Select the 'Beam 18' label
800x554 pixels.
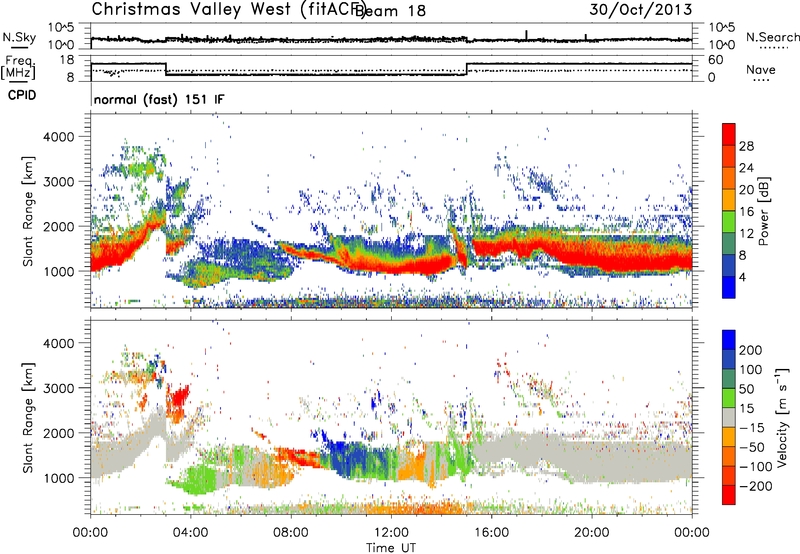[390, 10]
